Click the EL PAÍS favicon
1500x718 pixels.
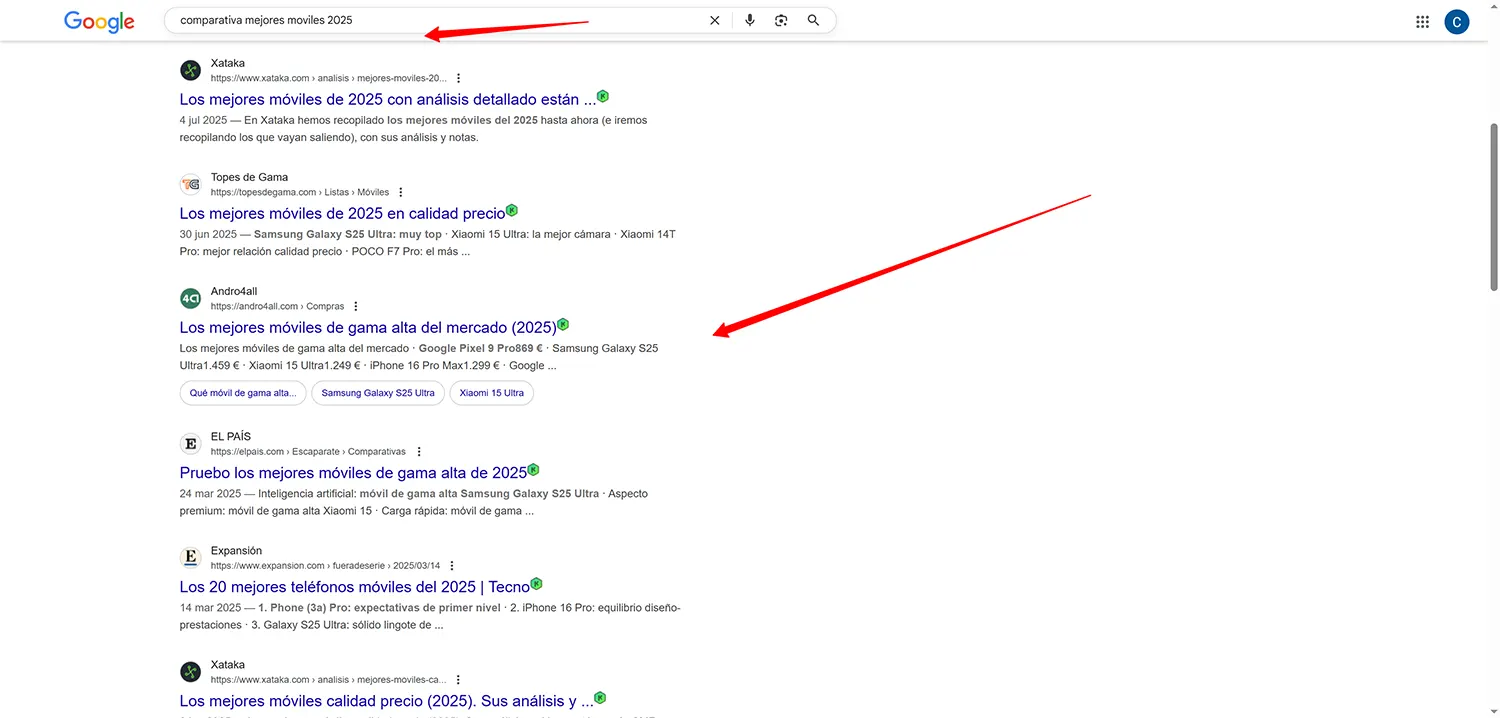tap(190, 443)
